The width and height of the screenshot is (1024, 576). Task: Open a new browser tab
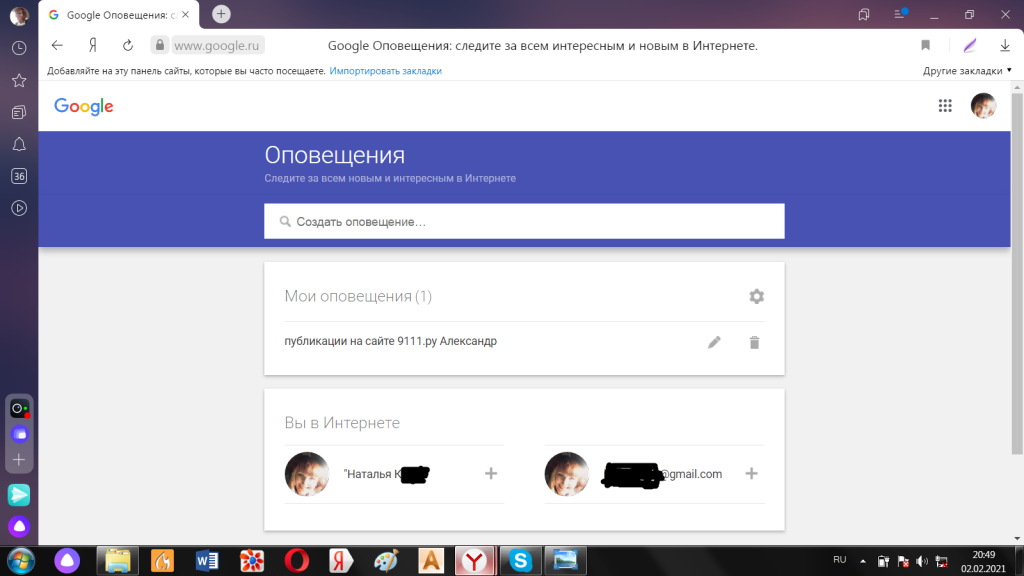(221, 14)
